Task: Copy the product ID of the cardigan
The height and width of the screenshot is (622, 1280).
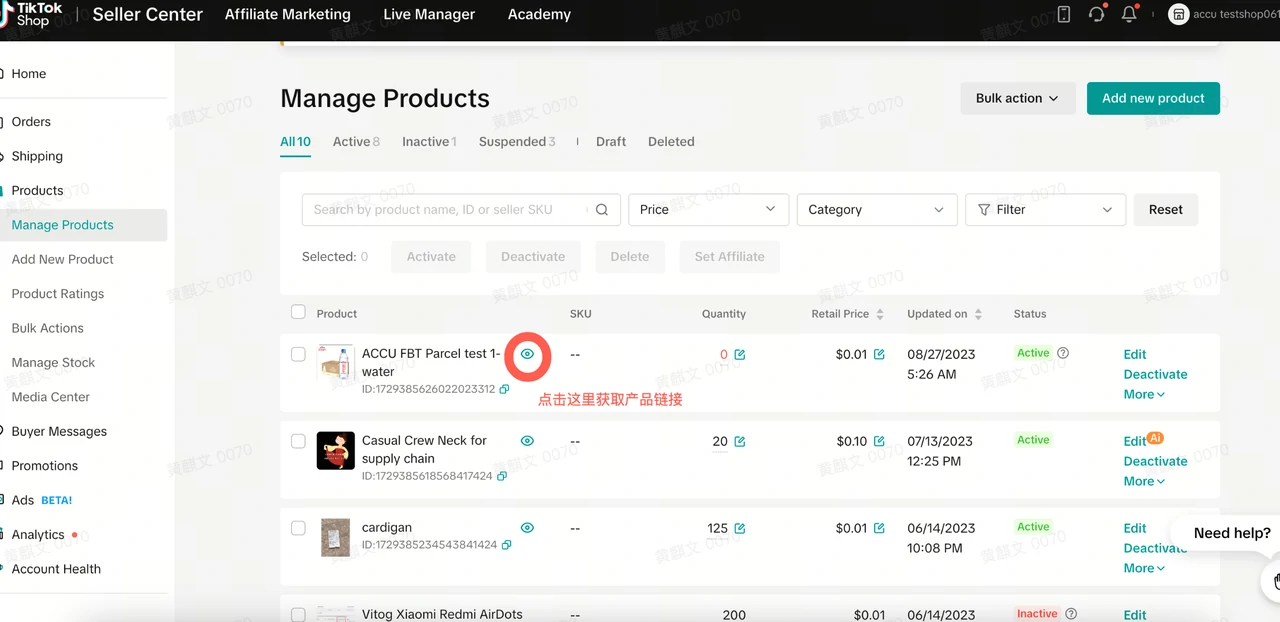Action: pos(506,545)
